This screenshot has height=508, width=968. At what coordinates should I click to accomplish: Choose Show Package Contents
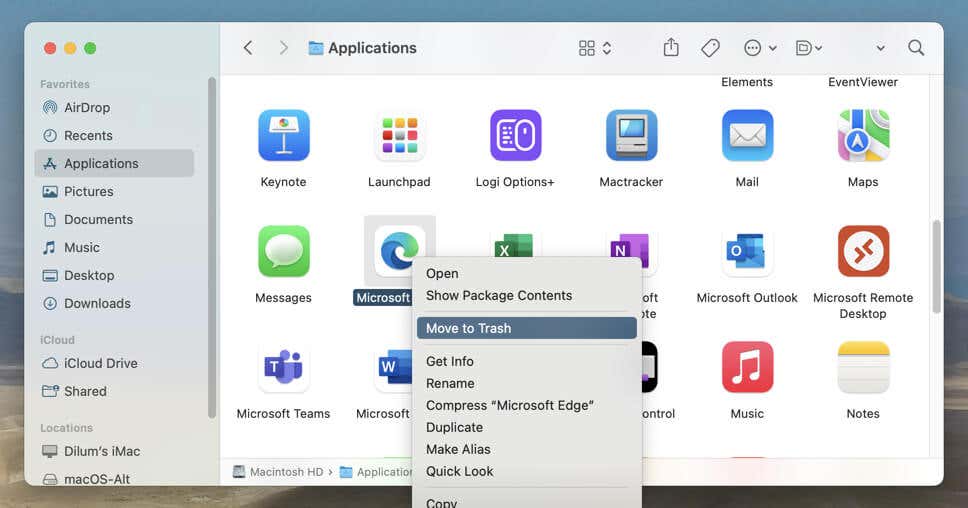(x=499, y=296)
